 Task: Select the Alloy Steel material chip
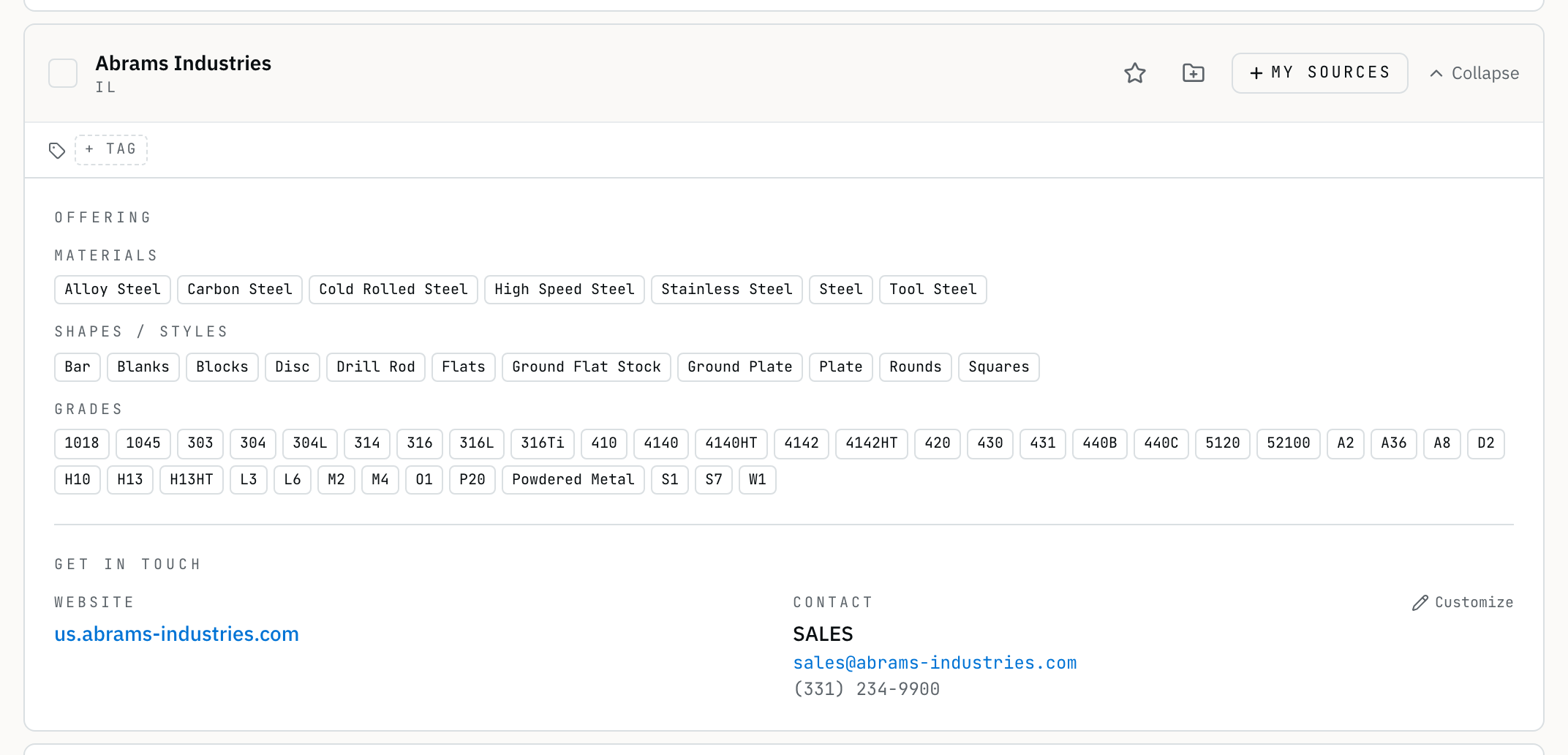click(x=113, y=290)
